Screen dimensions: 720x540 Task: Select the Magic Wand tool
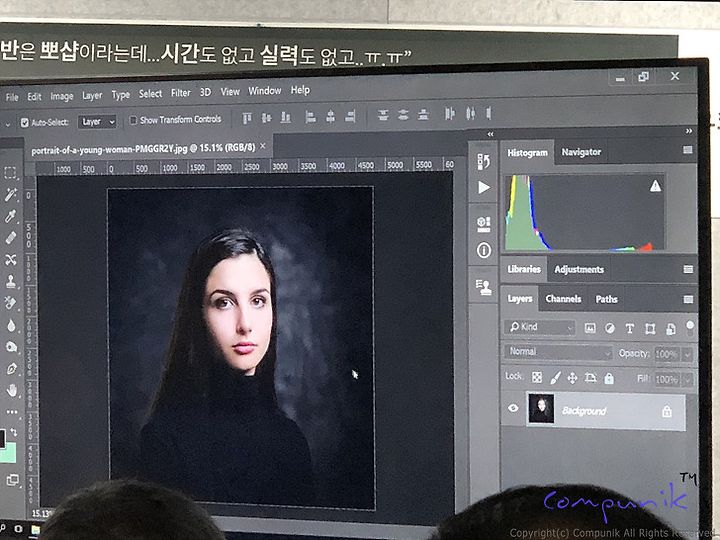pyautogui.click(x=11, y=195)
